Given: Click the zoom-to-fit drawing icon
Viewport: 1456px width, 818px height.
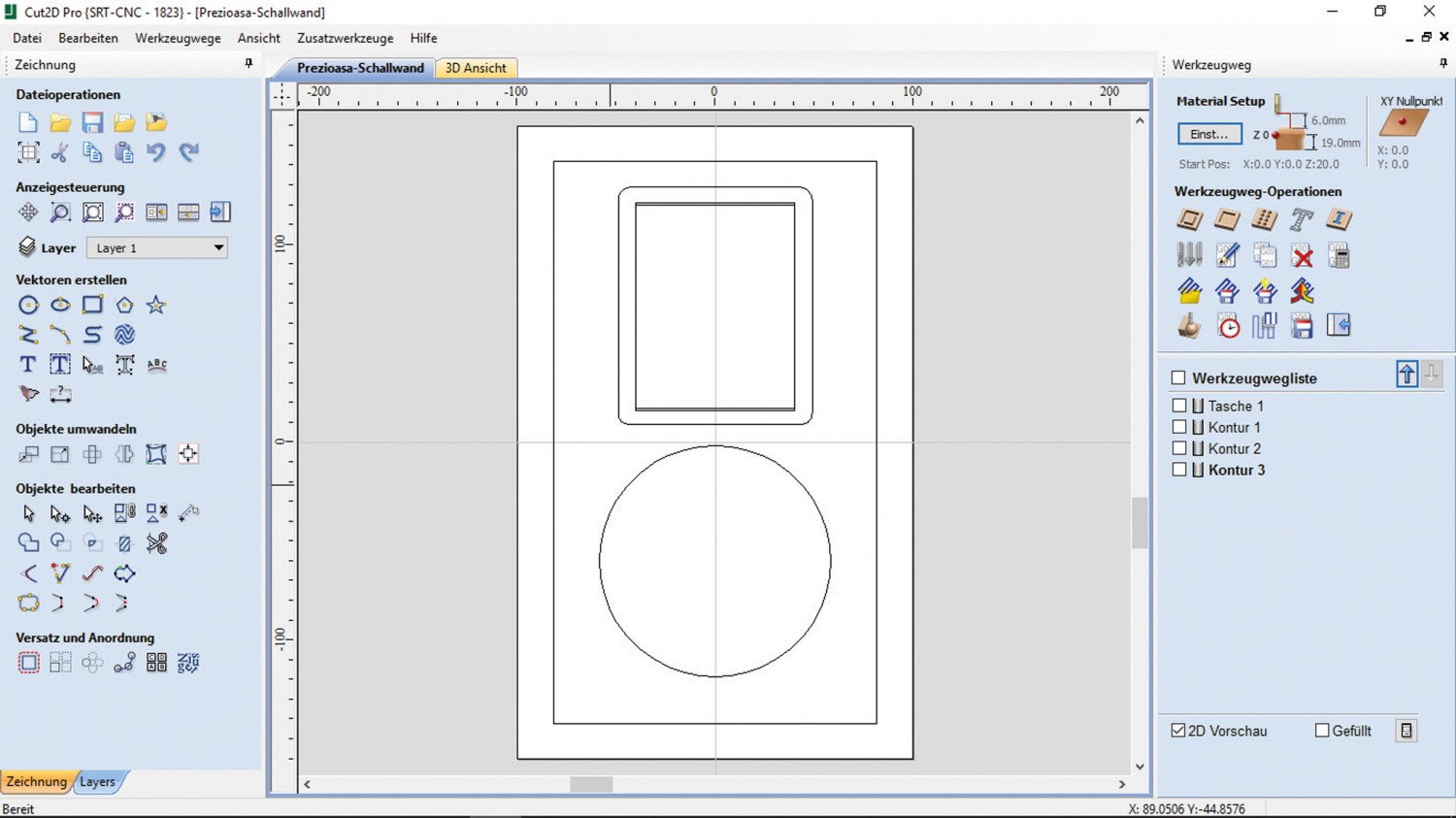Looking at the screenshot, I should point(92,213).
